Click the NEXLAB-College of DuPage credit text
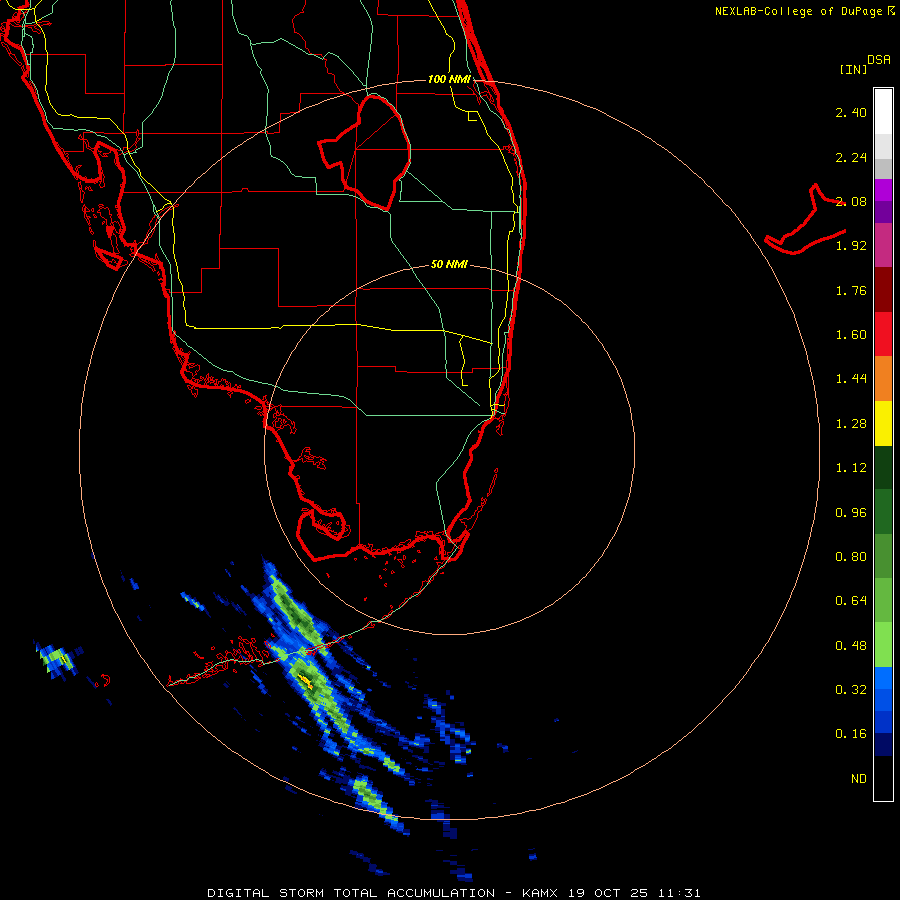 pyautogui.click(x=805, y=11)
